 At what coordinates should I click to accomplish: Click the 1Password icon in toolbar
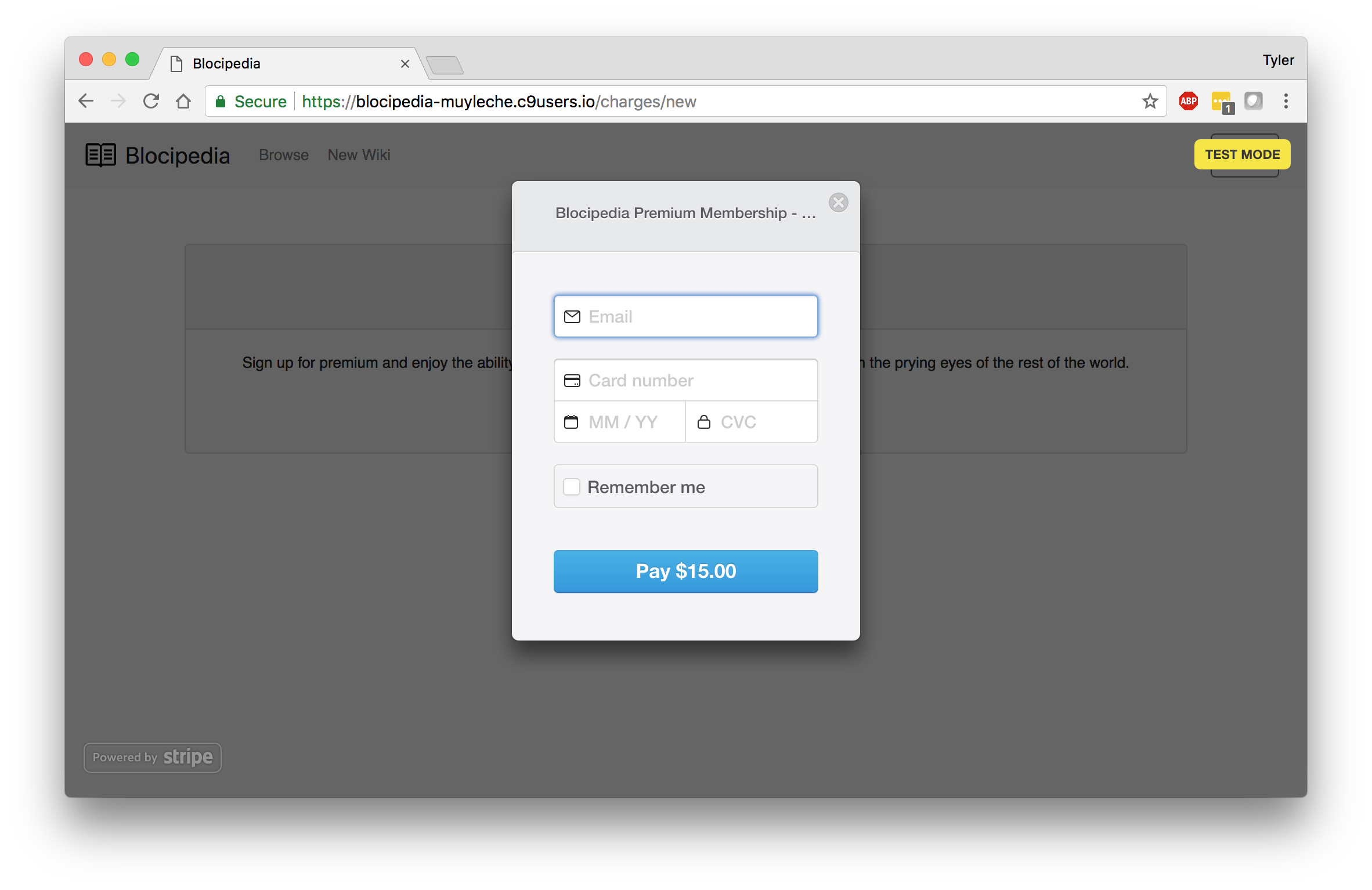click(x=1222, y=101)
